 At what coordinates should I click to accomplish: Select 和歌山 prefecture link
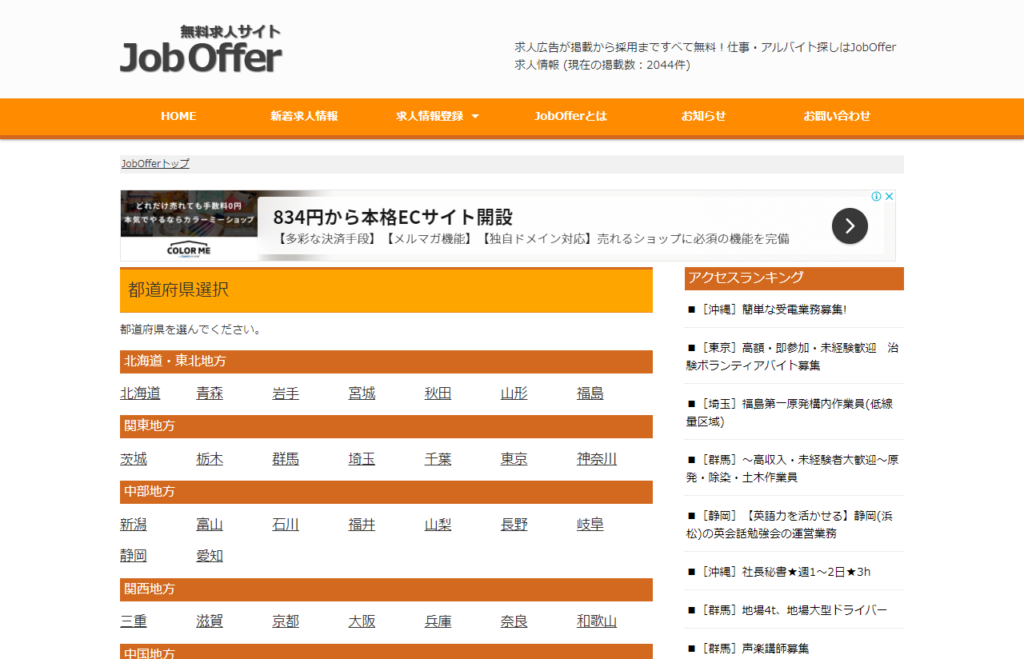click(x=597, y=621)
